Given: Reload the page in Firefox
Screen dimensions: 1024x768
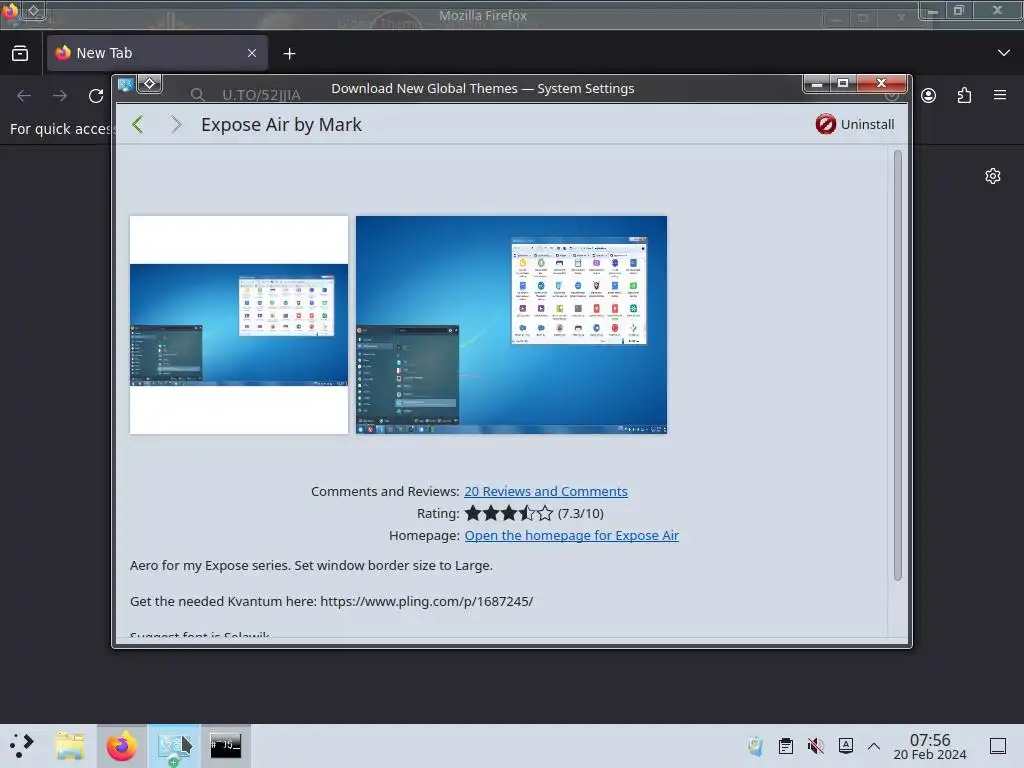Looking at the screenshot, I should [x=96, y=96].
